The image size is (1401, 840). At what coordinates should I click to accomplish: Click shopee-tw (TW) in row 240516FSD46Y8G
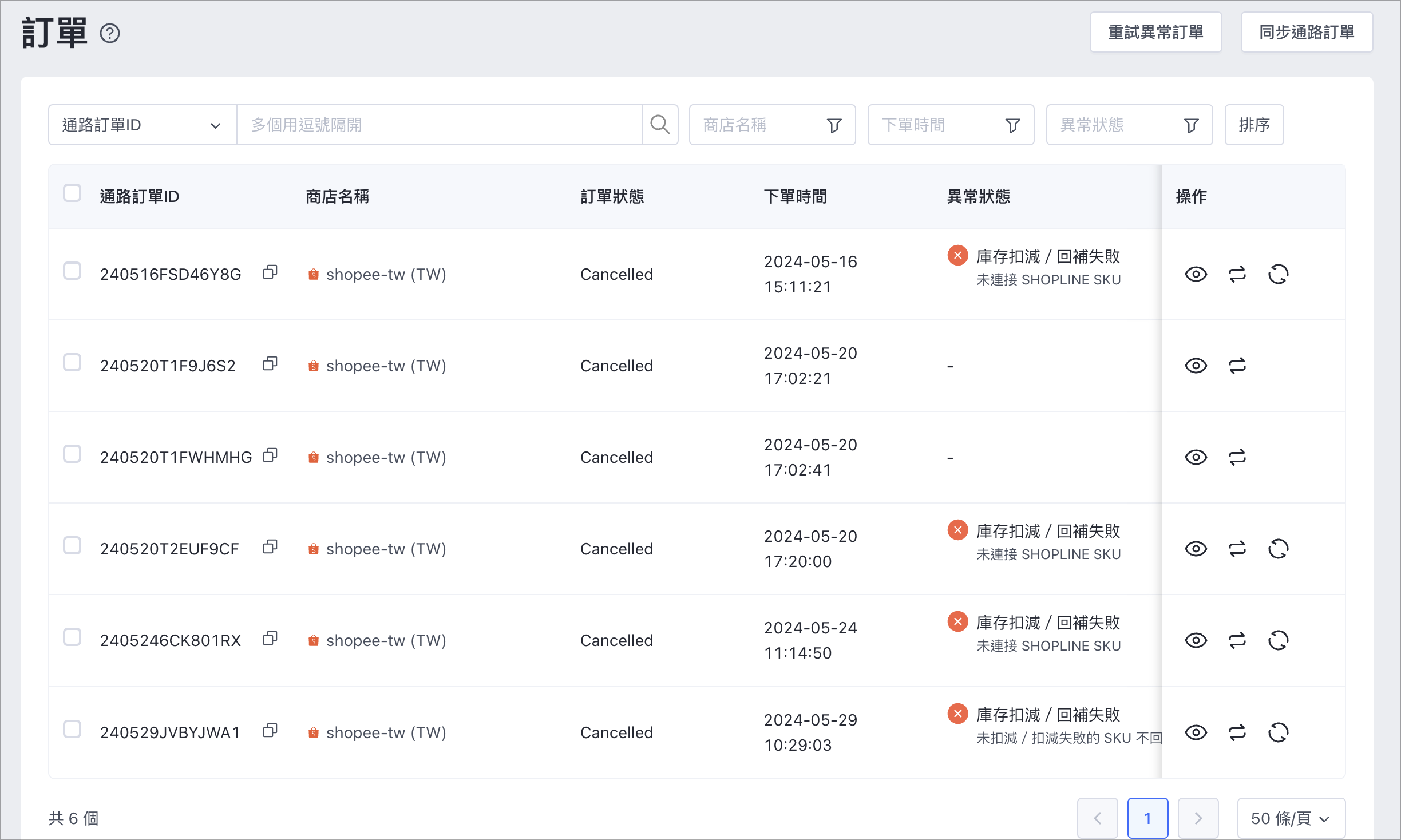[386, 274]
